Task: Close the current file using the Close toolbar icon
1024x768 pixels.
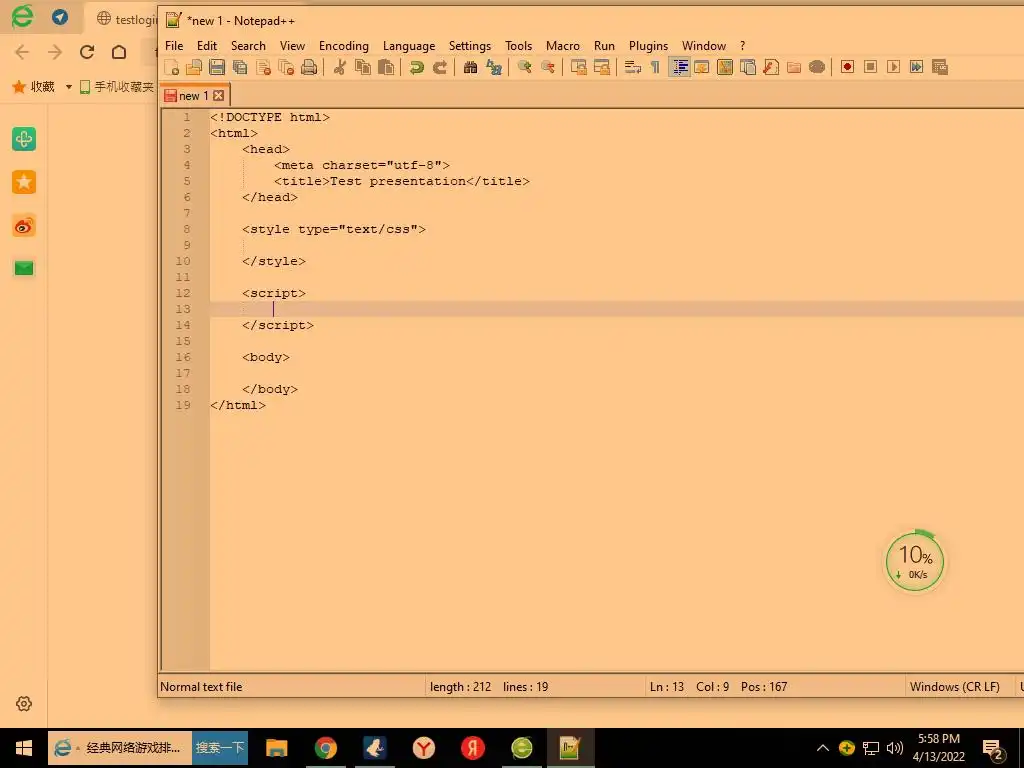Action: pyautogui.click(x=263, y=67)
